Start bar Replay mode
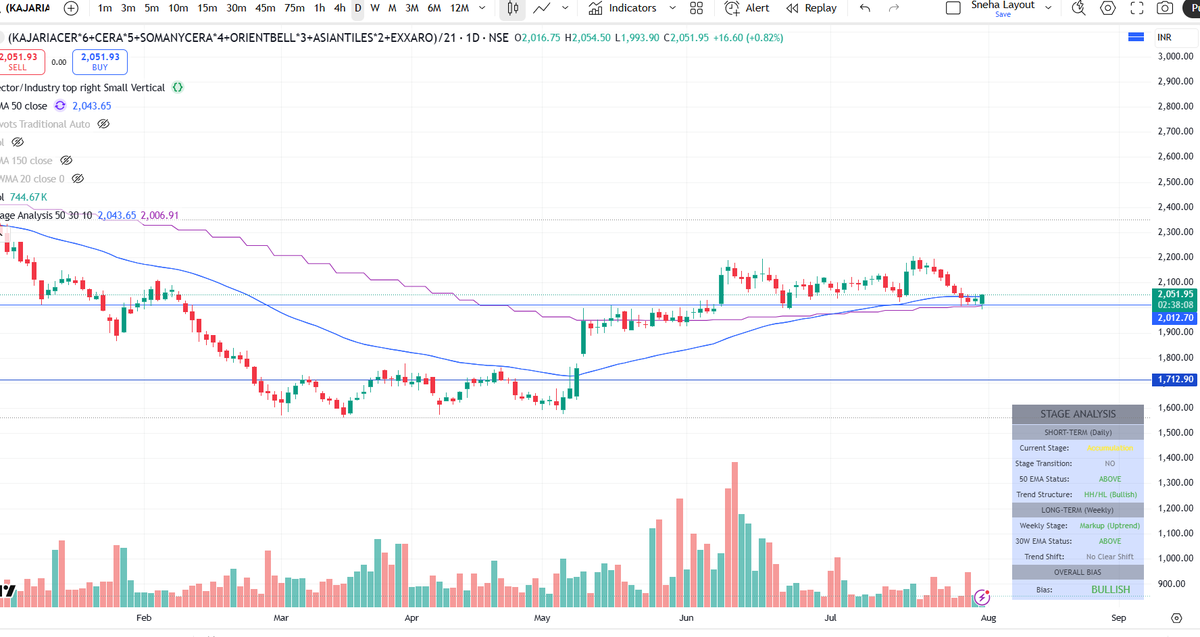Viewport: 1200px width, 637px height. click(x=811, y=8)
